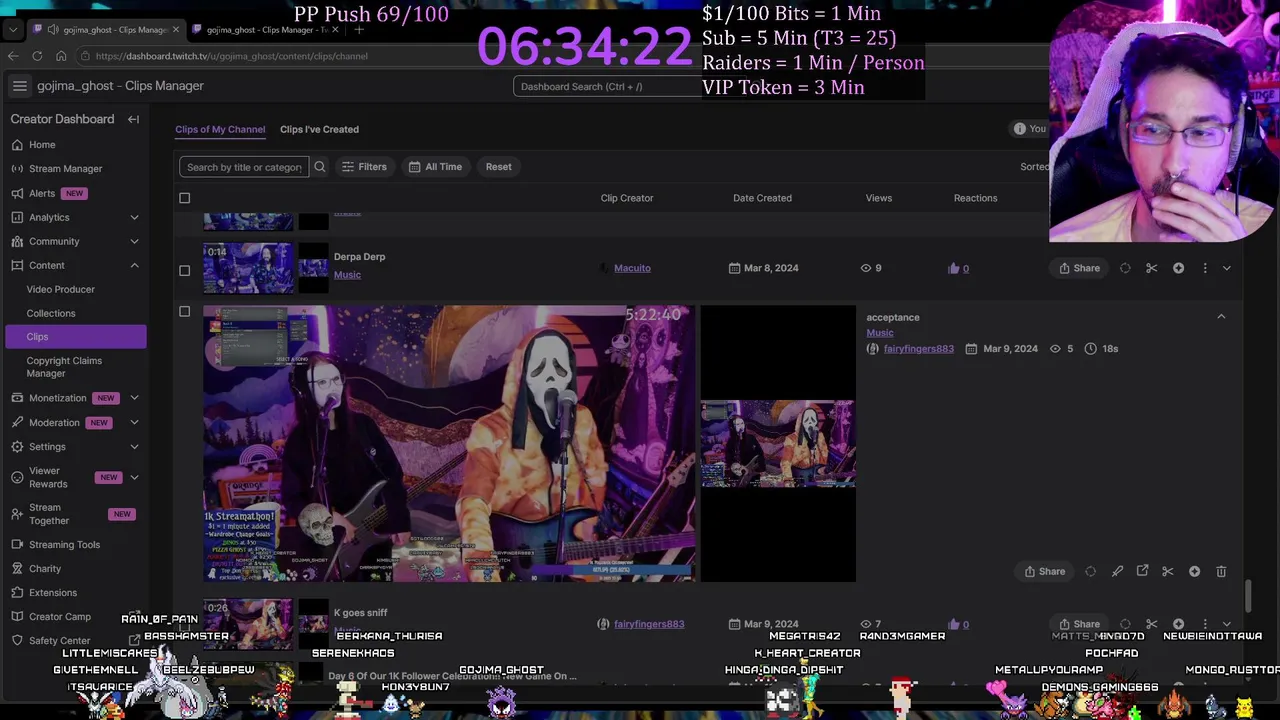Play the large acceptance clip preview
The height and width of the screenshot is (720, 1280).
pos(449,443)
